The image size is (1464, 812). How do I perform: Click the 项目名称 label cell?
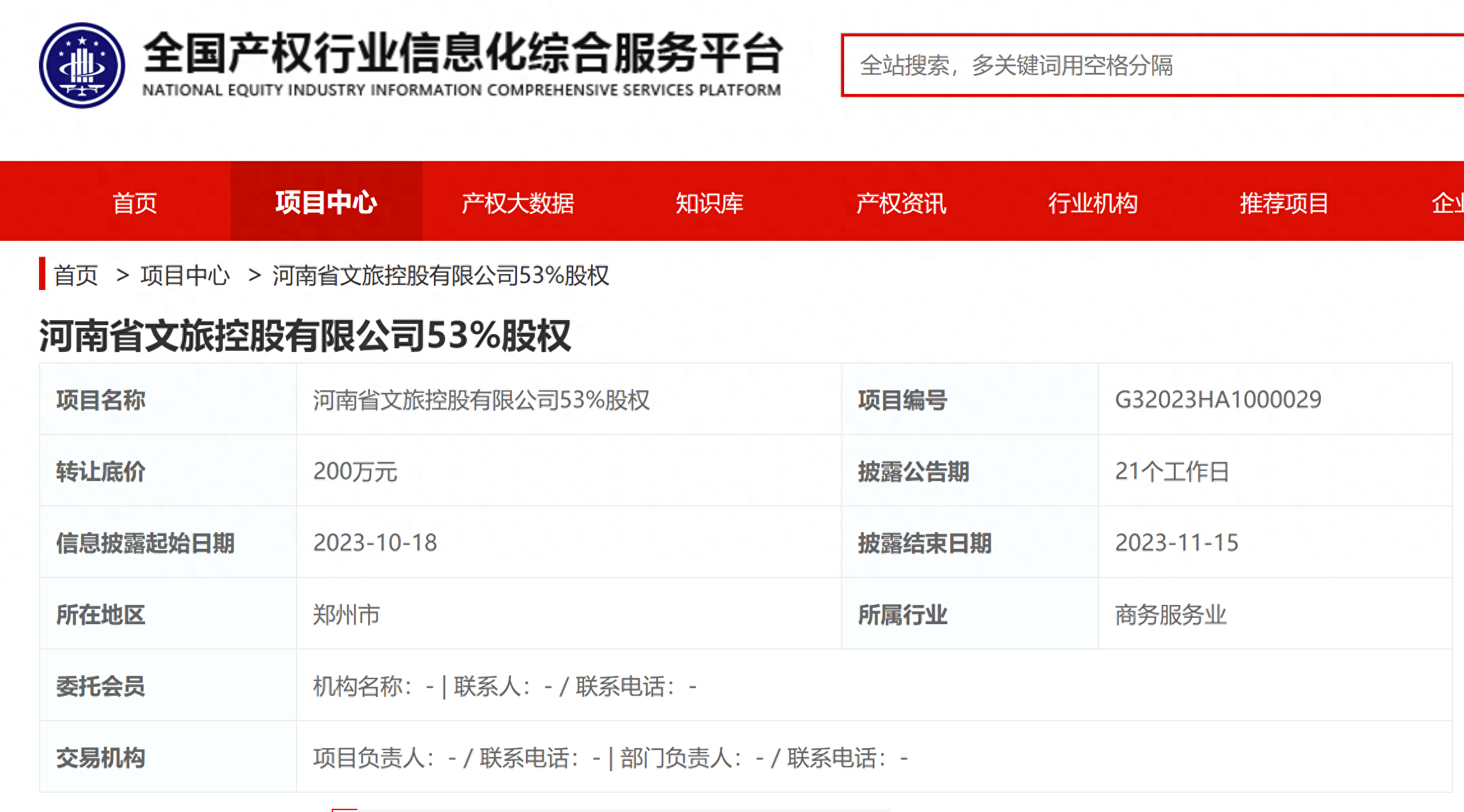pos(168,399)
